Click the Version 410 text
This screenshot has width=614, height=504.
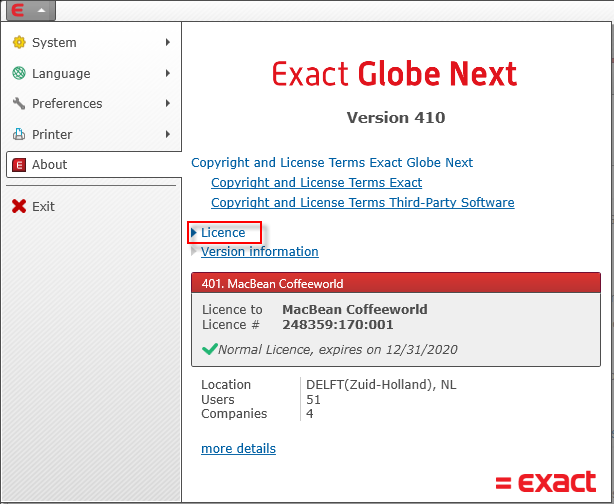coord(396,117)
